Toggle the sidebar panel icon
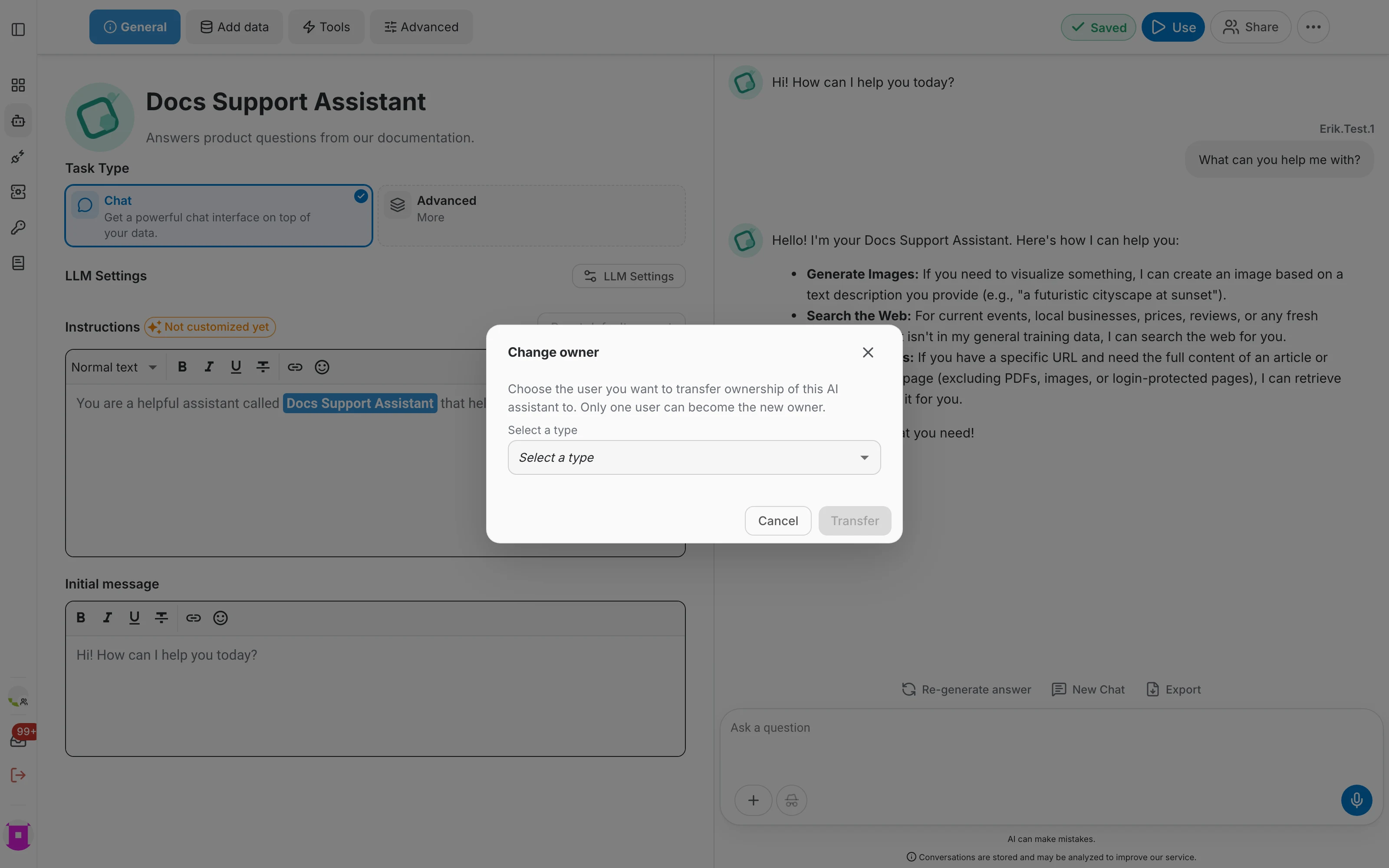The width and height of the screenshot is (1389, 868). tap(18, 29)
